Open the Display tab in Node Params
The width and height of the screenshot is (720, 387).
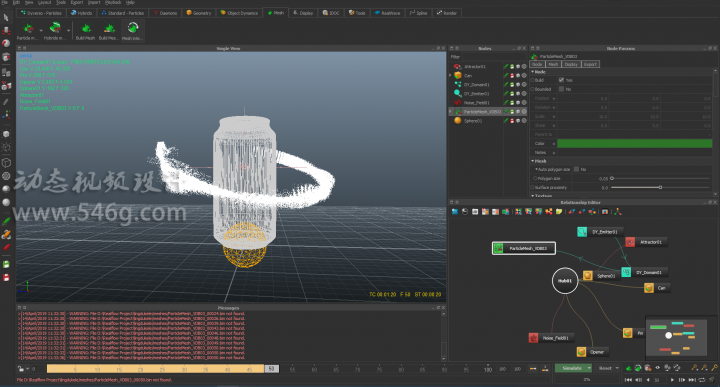(x=571, y=64)
